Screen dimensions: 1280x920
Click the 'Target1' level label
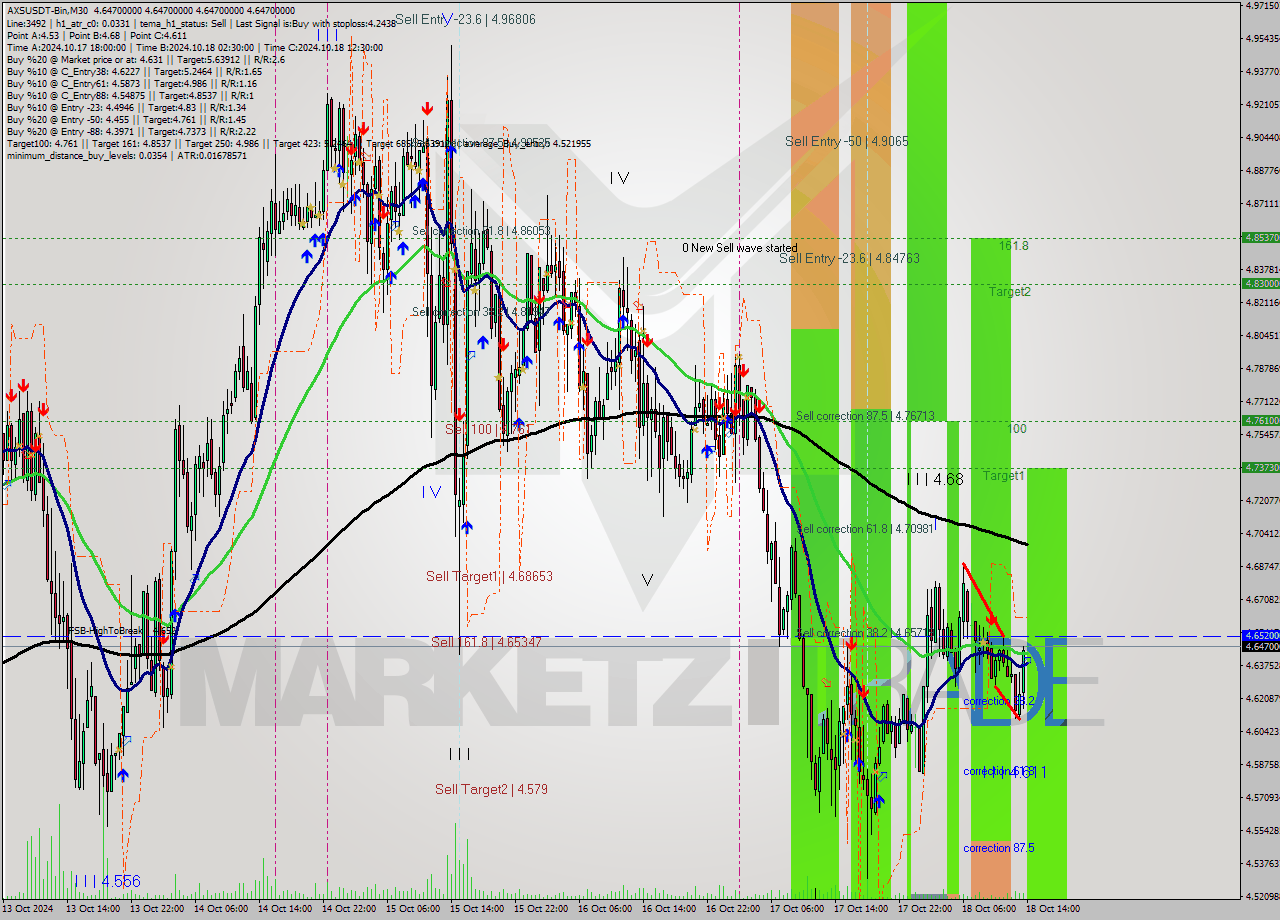click(x=1003, y=476)
